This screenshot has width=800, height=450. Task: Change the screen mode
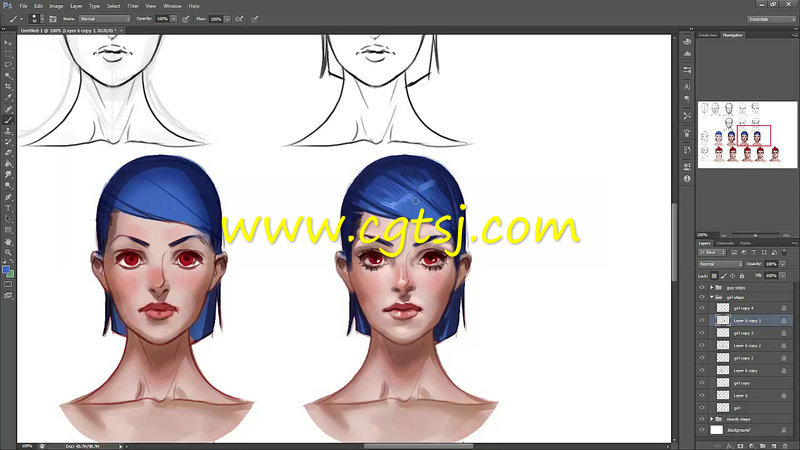(x=8, y=295)
